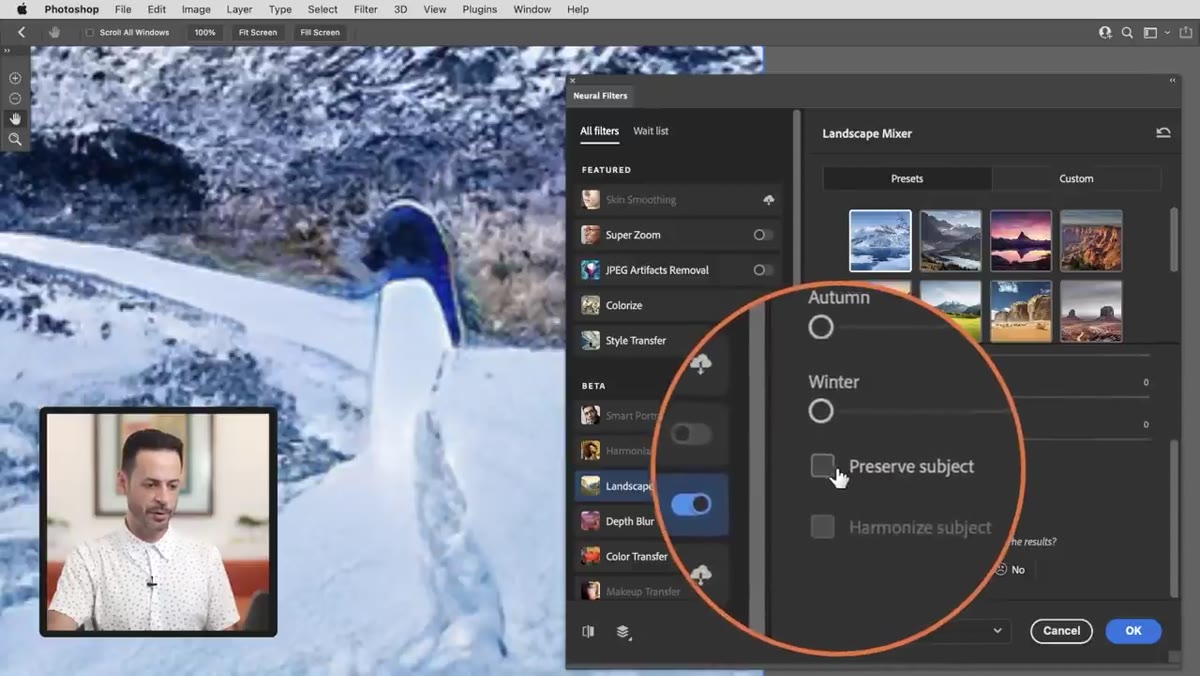This screenshot has width=1200, height=676.
Task: Click the Cancel button
Action: [x=1061, y=631]
